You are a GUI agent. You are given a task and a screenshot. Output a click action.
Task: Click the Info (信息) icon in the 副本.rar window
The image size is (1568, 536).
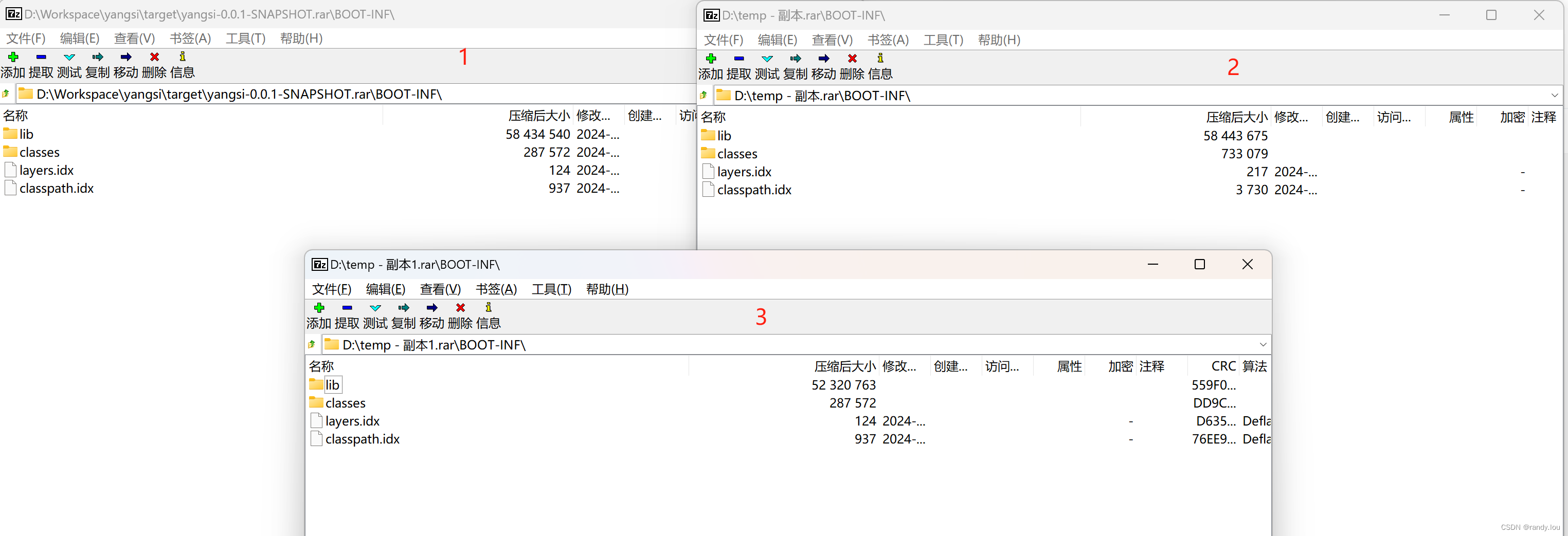point(880,59)
